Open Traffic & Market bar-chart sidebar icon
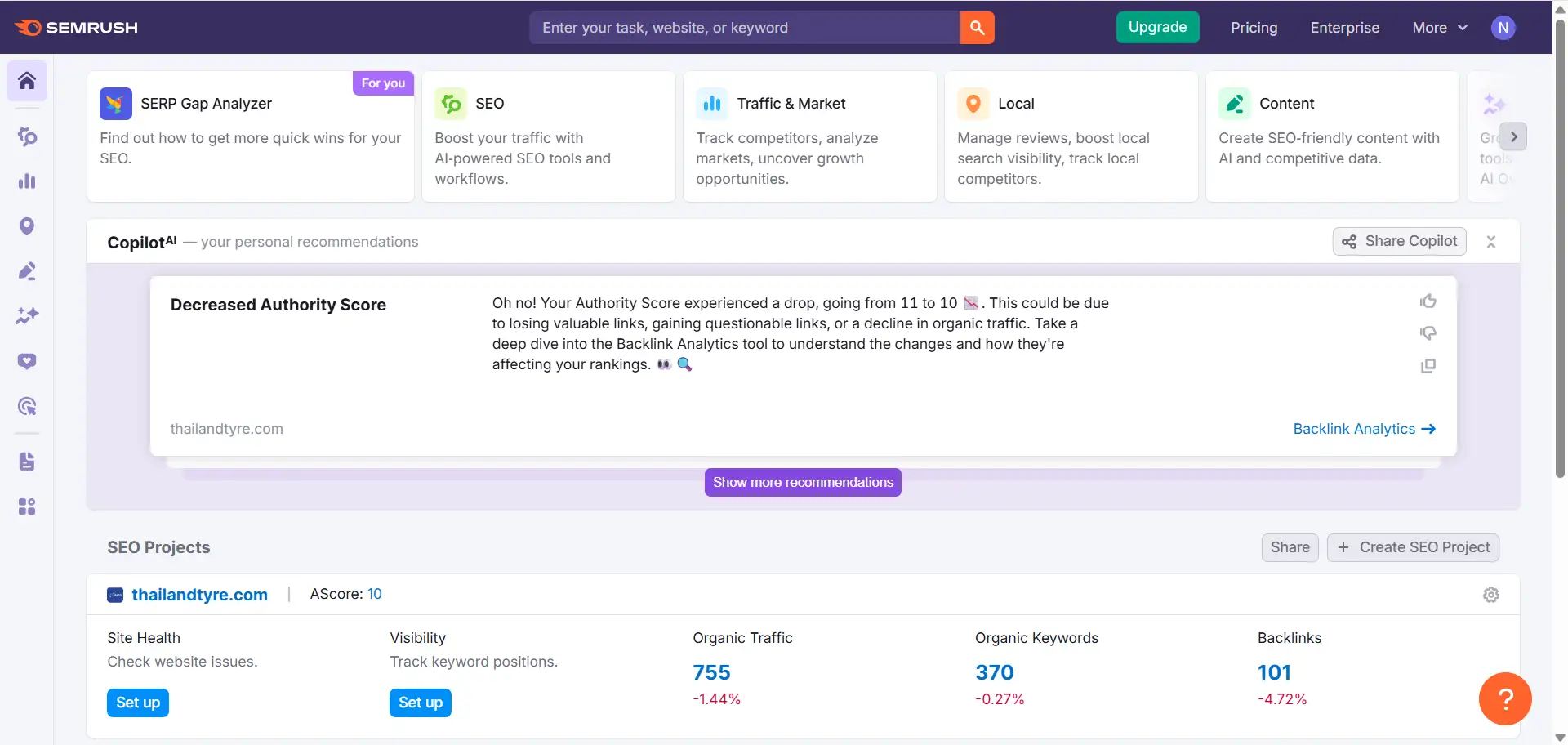 [27, 181]
